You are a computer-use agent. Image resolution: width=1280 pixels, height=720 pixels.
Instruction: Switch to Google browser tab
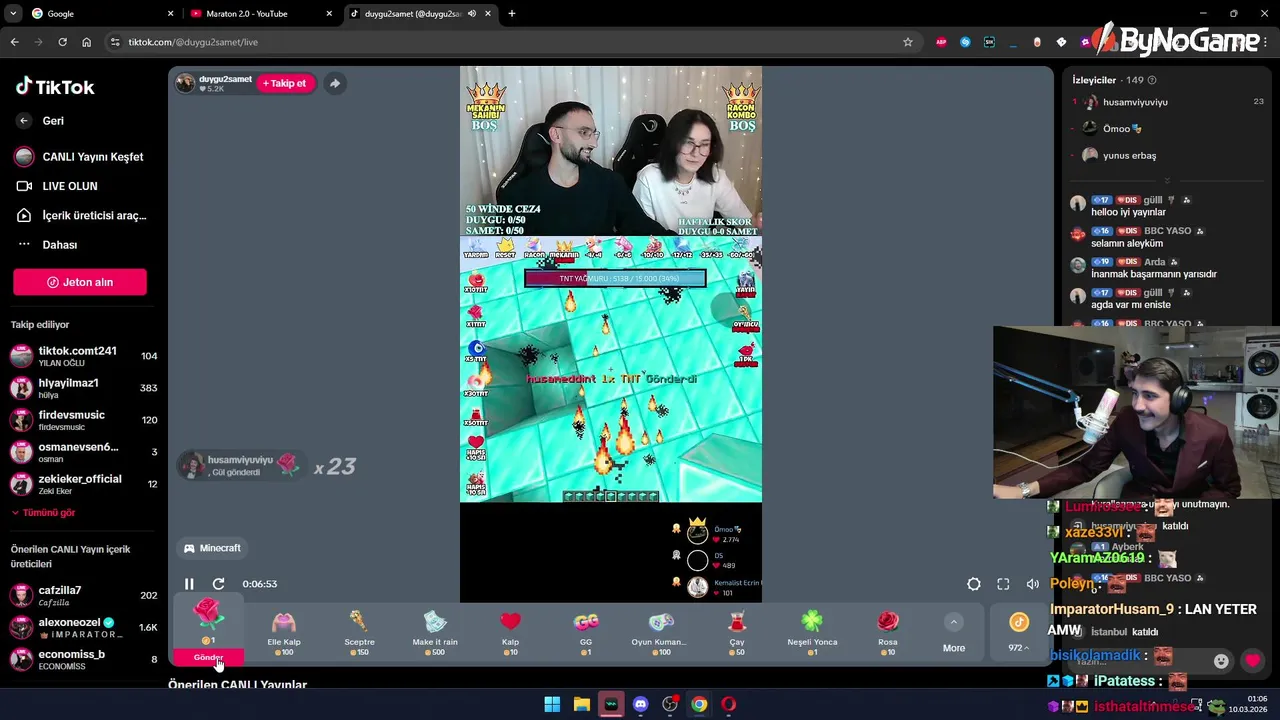(x=102, y=14)
